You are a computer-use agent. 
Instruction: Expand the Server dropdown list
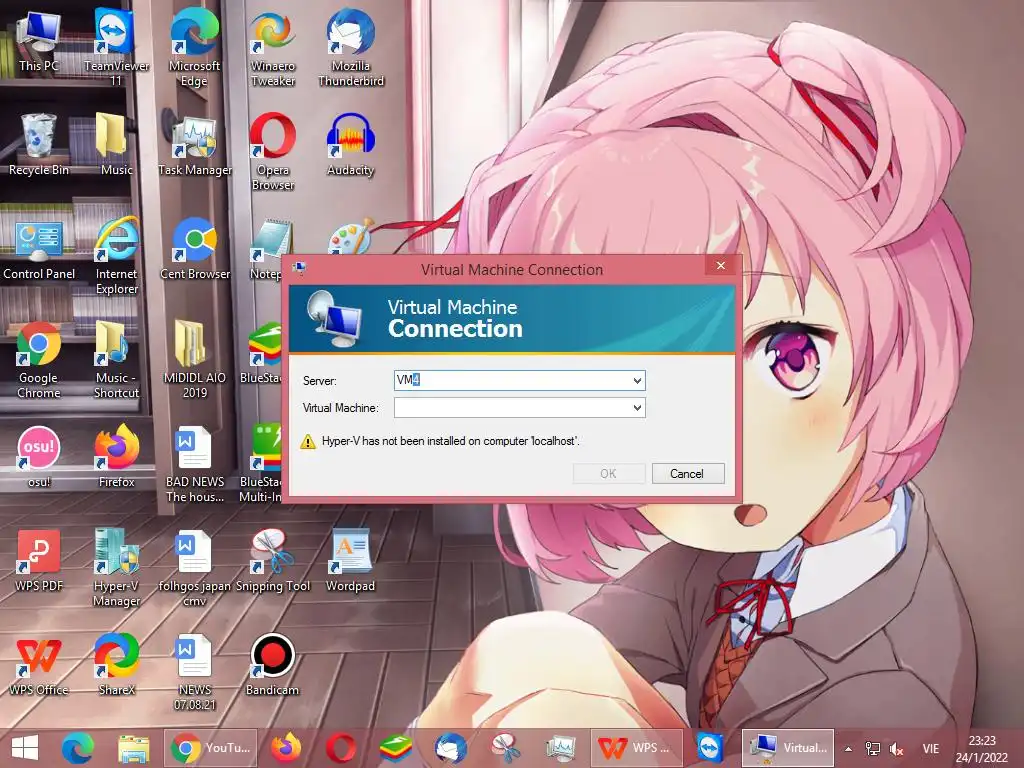[637, 380]
